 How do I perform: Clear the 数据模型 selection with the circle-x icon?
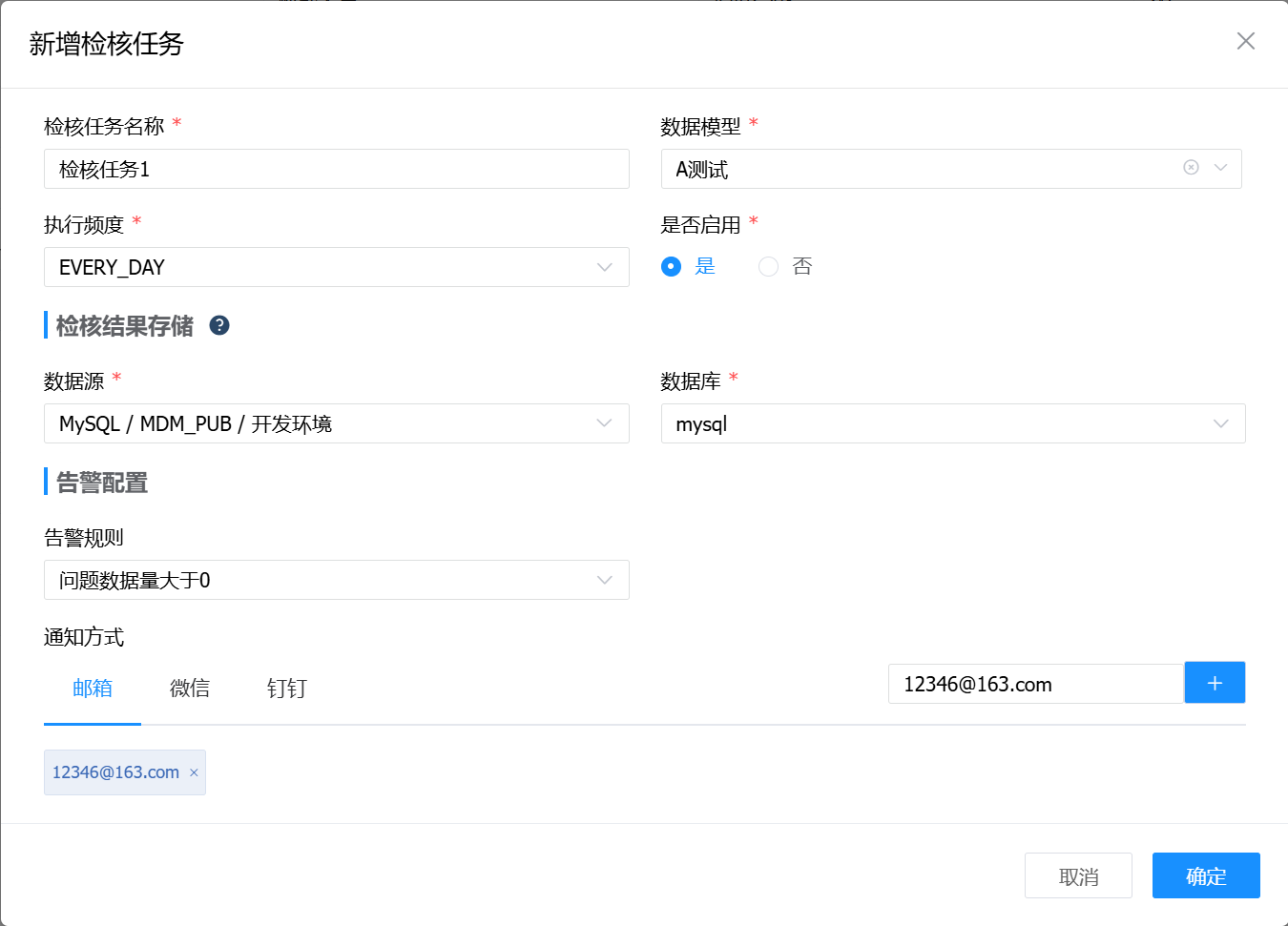1191,168
